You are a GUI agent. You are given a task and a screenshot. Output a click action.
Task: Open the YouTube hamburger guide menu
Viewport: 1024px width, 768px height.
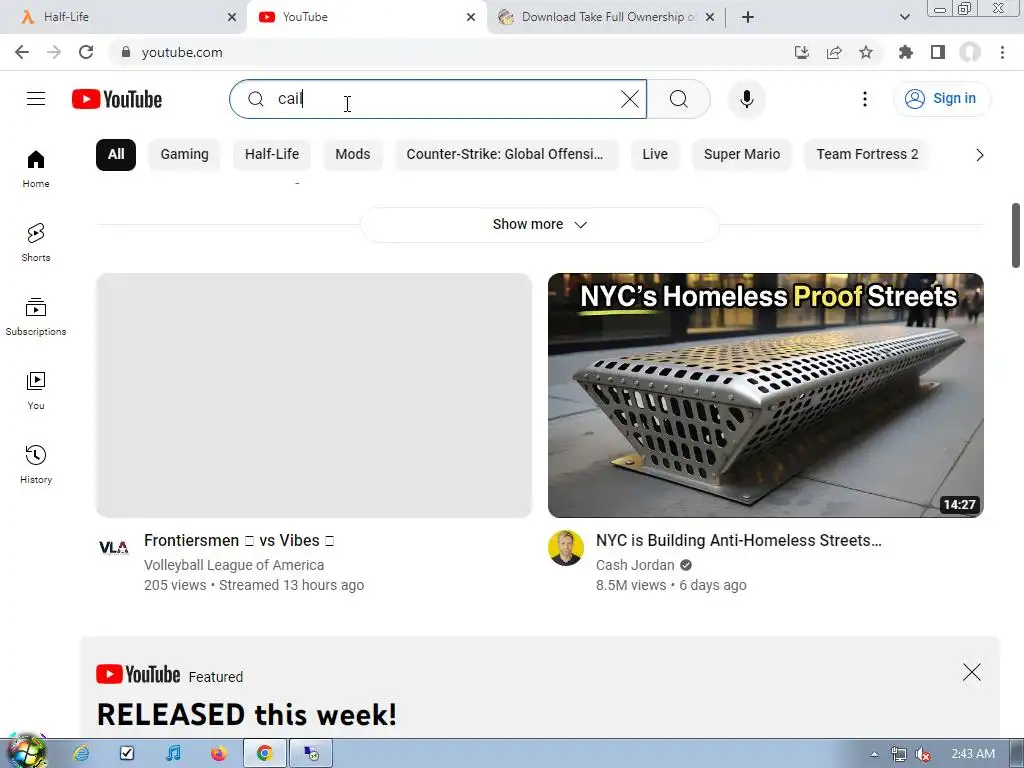point(36,99)
